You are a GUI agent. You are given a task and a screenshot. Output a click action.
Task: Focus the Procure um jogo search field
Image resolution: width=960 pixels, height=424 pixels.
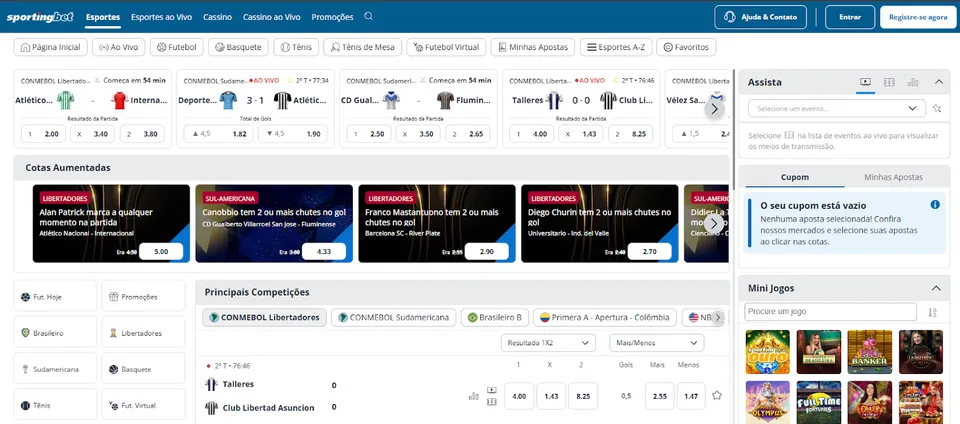831,311
